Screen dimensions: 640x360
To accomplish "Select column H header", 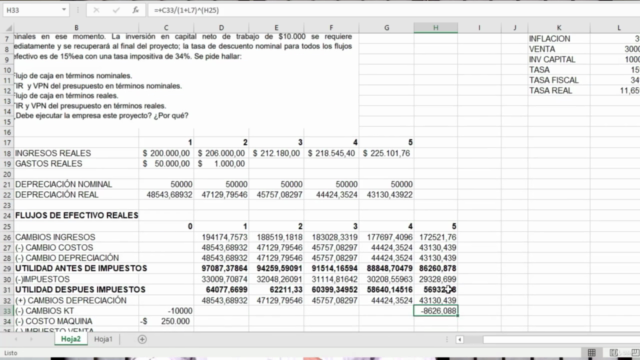I will click(x=436, y=28).
